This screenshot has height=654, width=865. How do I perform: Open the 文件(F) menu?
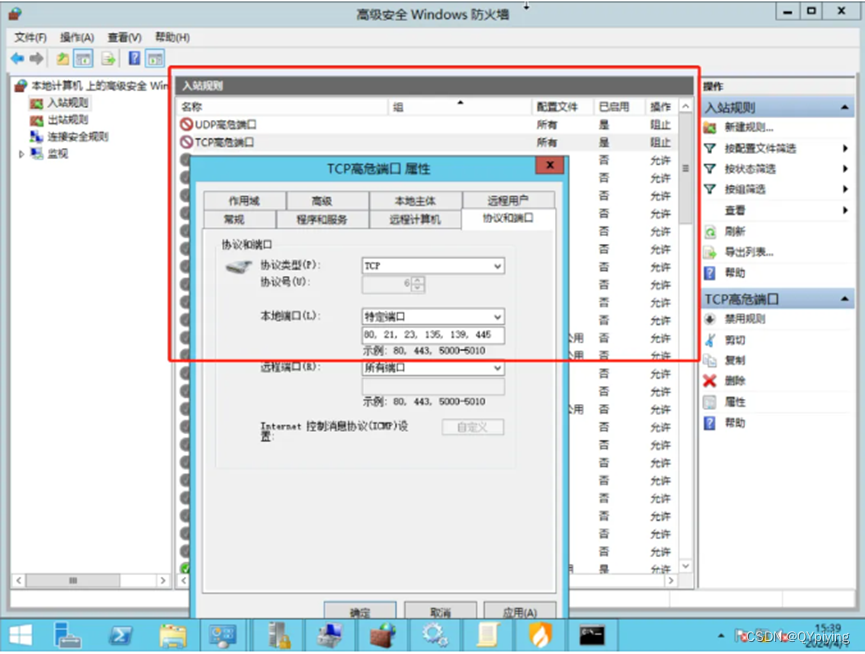(31, 37)
